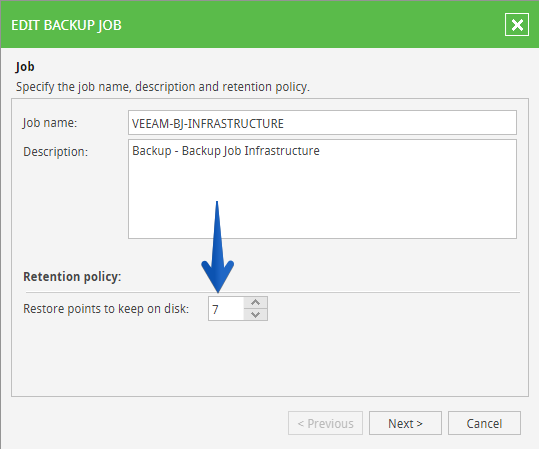Click the Retention policy heading

[x=72, y=276]
